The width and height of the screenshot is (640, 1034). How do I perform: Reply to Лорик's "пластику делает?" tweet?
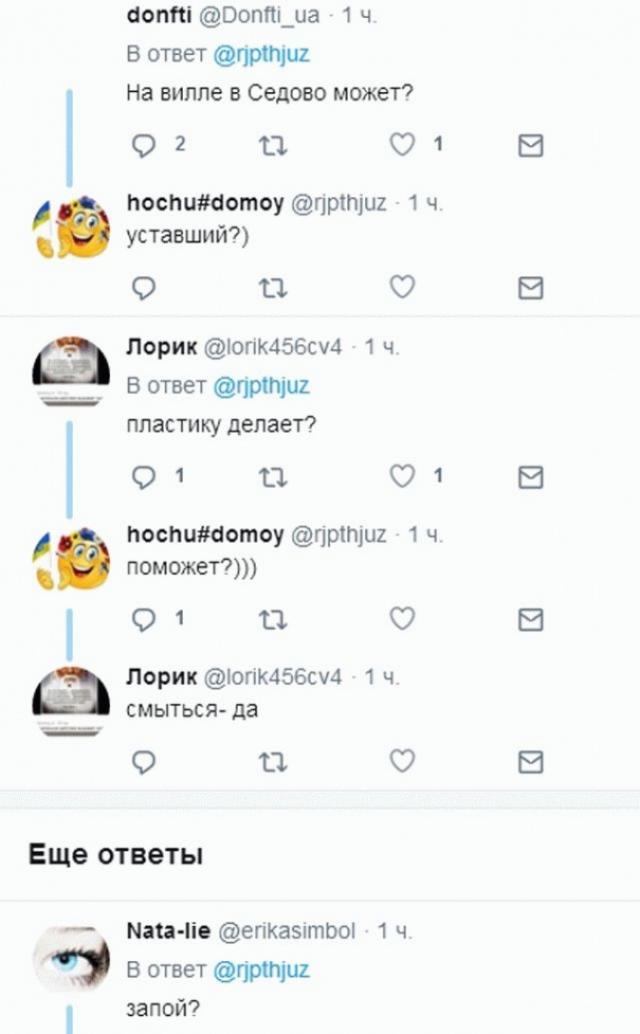(144, 476)
